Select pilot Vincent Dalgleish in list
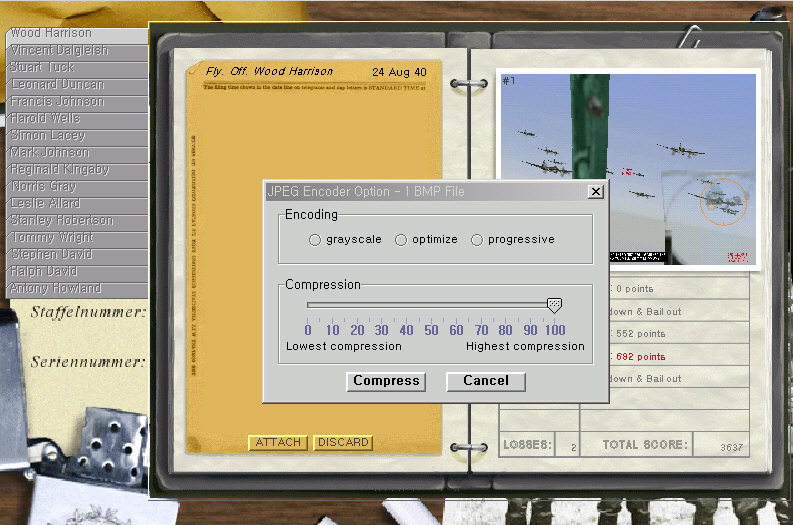This screenshot has width=793, height=525. tap(77, 51)
